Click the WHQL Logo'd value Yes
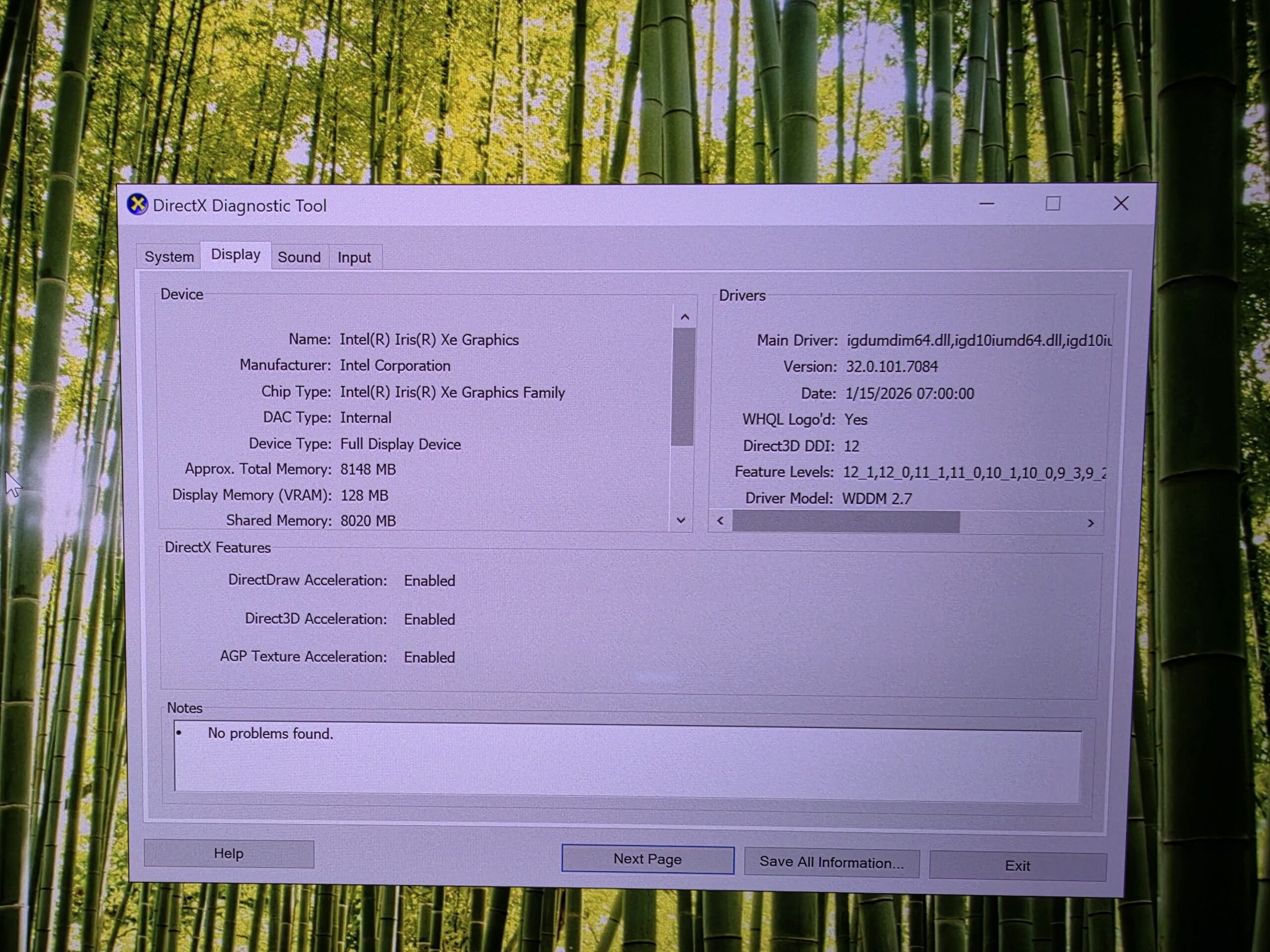This screenshot has width=1270, height=952. [x=855, y=419]
